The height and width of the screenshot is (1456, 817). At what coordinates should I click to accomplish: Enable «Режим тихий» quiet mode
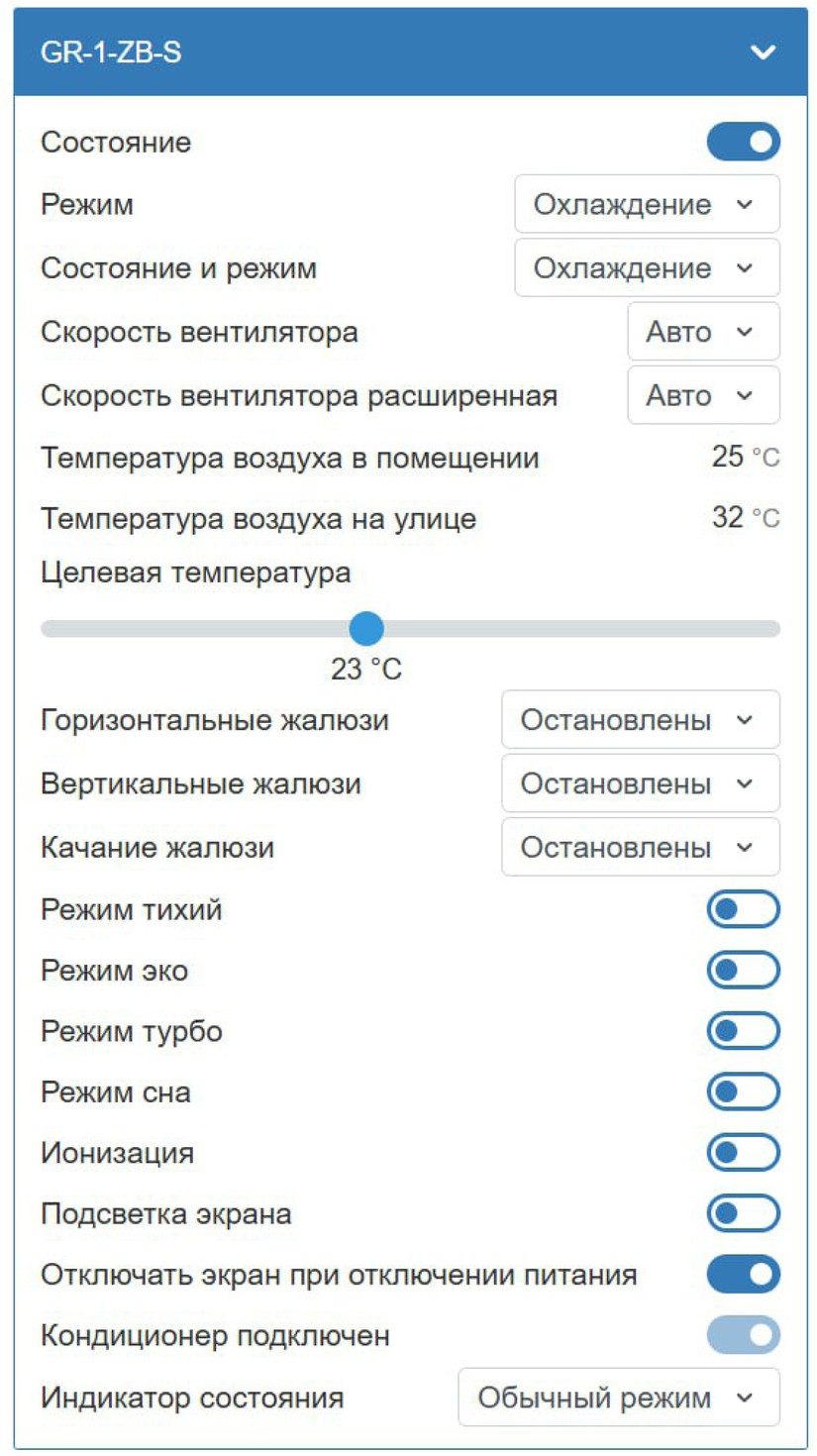tap(743, 909)
